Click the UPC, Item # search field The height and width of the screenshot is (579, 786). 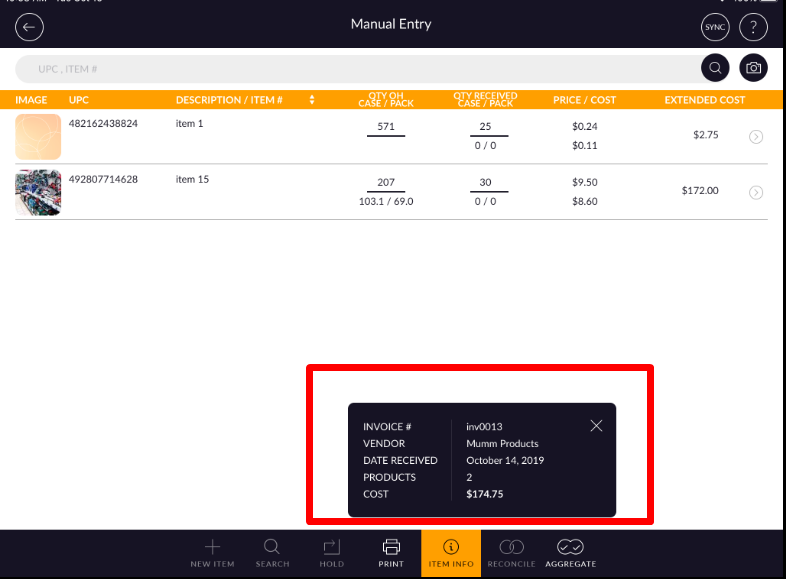[x=350, y=69]
